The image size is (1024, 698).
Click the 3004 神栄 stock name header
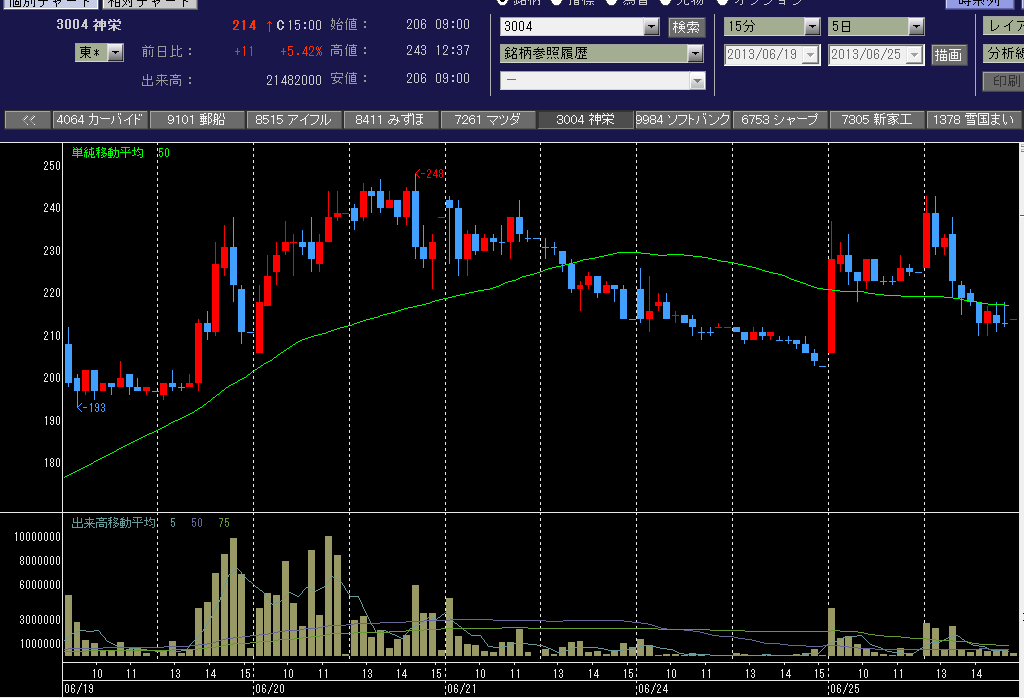pyautogui.click(x=89, y=25)
